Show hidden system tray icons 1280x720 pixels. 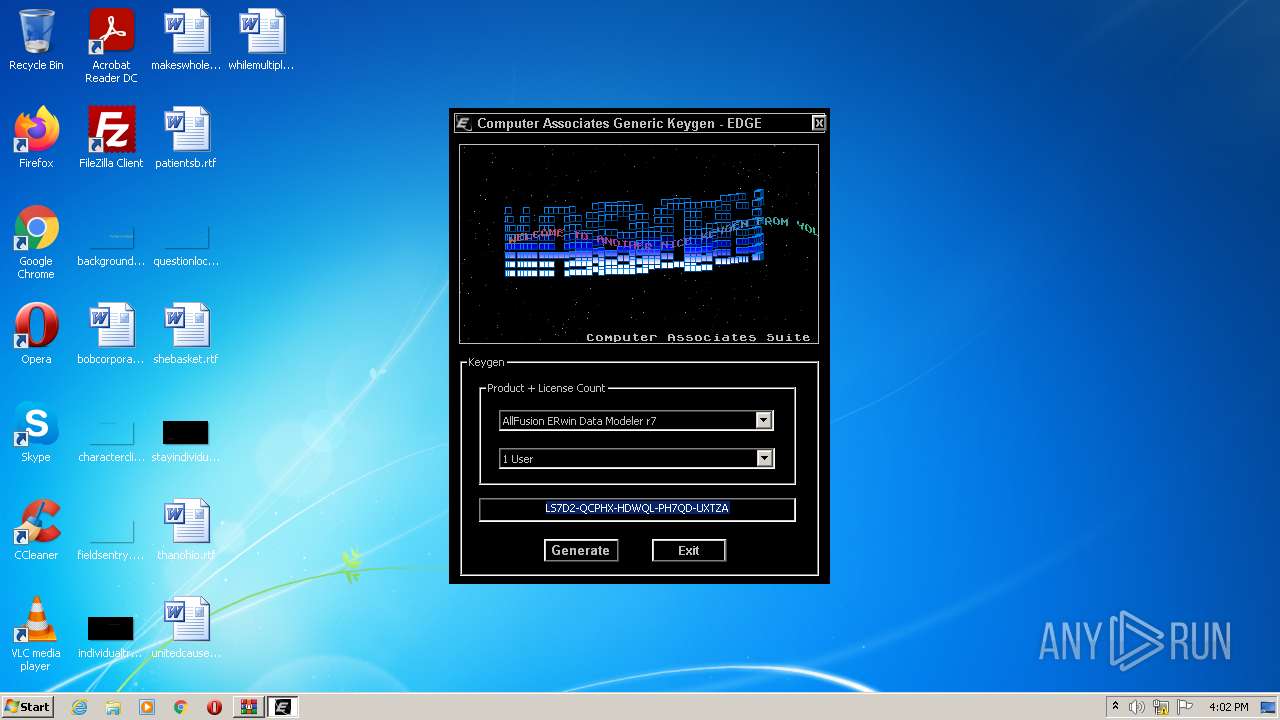1115,707
